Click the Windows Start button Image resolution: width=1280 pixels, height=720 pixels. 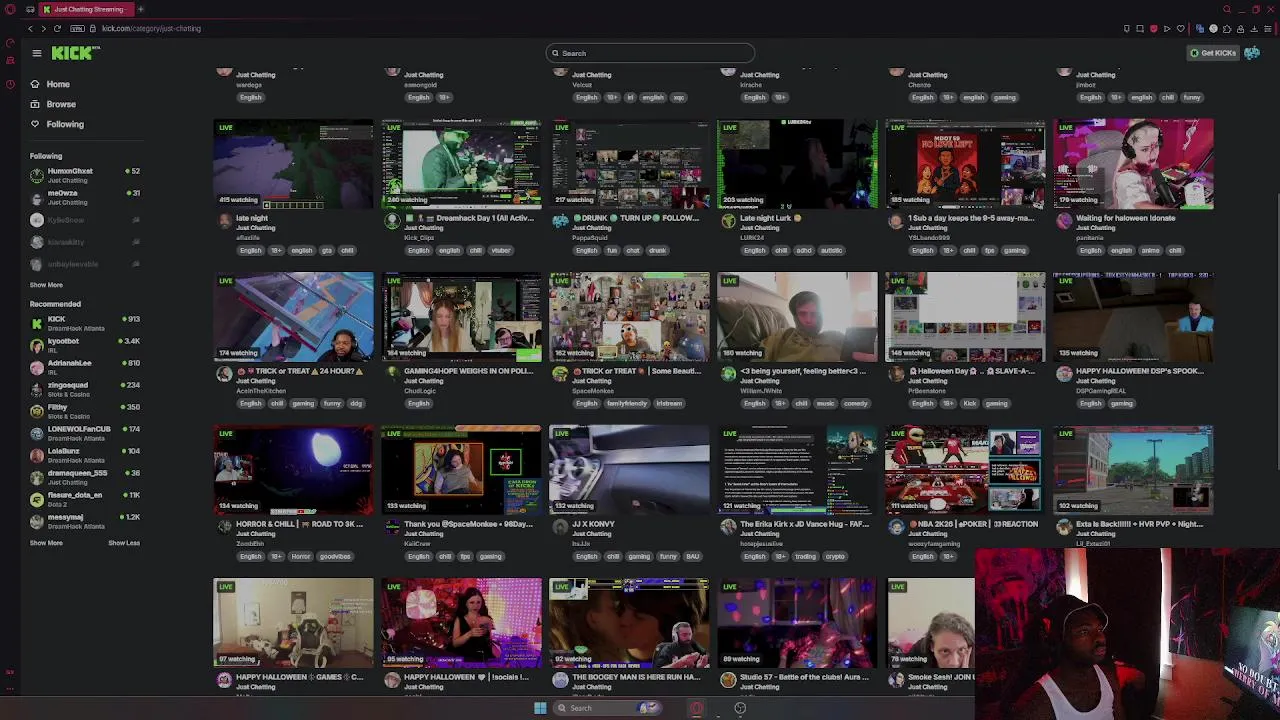click(540, 708)
